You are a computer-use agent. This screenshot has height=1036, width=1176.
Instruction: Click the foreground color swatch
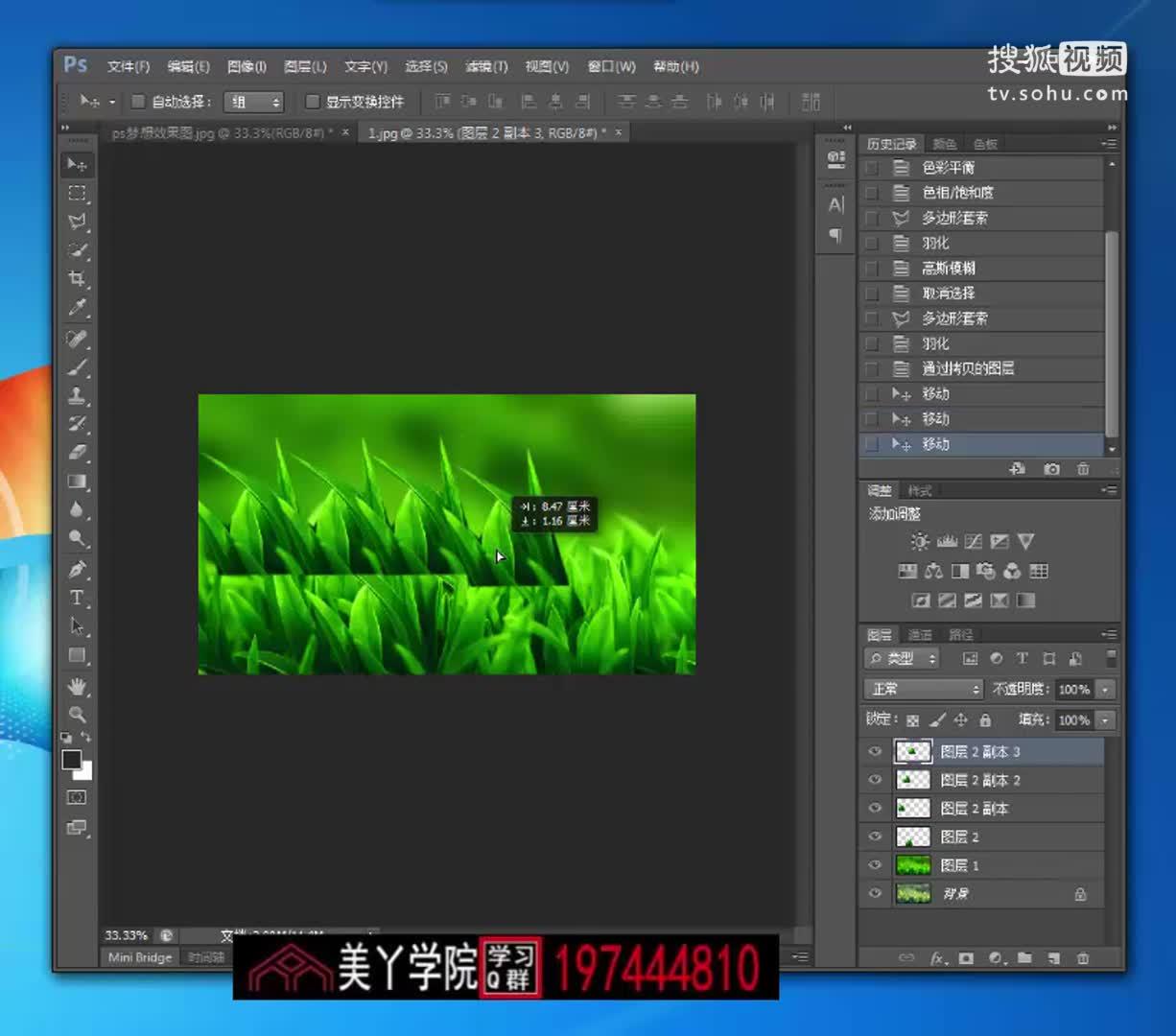72,758
